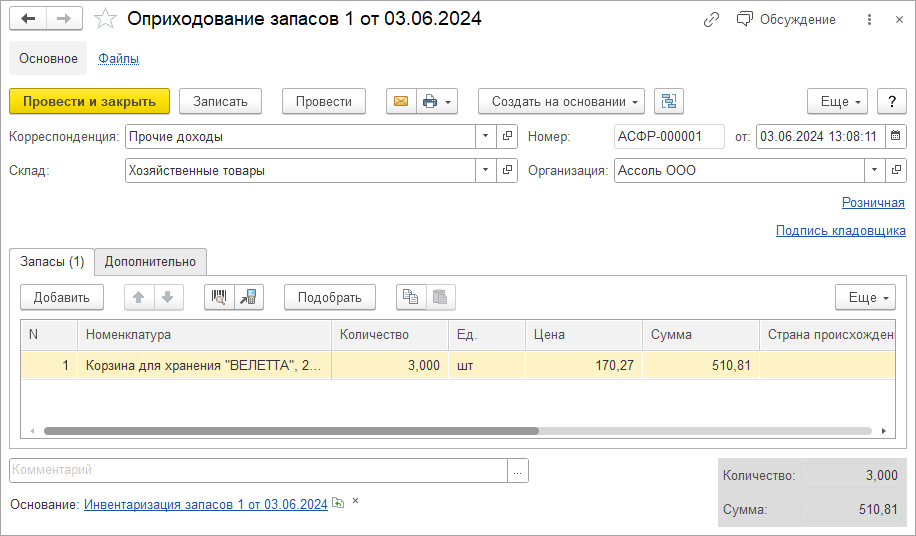Click the horizontal scrollbar under the table
This screenshot has height=536, width=916.
coord(290,431)
